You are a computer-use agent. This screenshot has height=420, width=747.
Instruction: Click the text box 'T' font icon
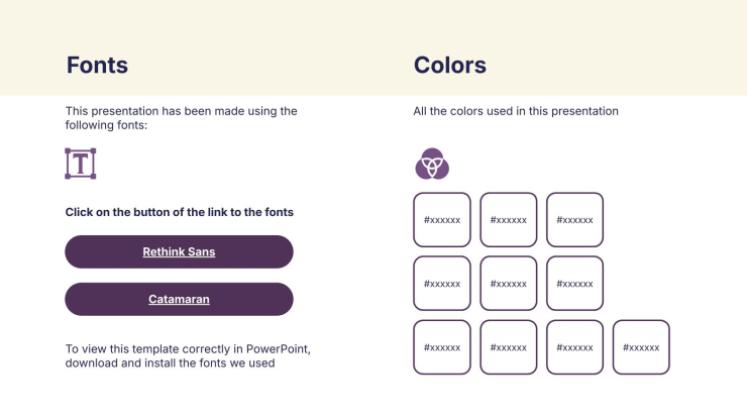80,163
